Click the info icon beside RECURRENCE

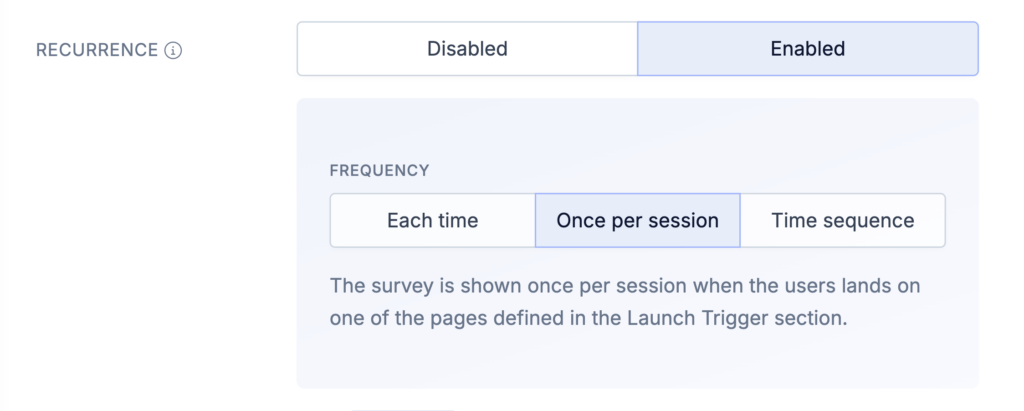173,50
